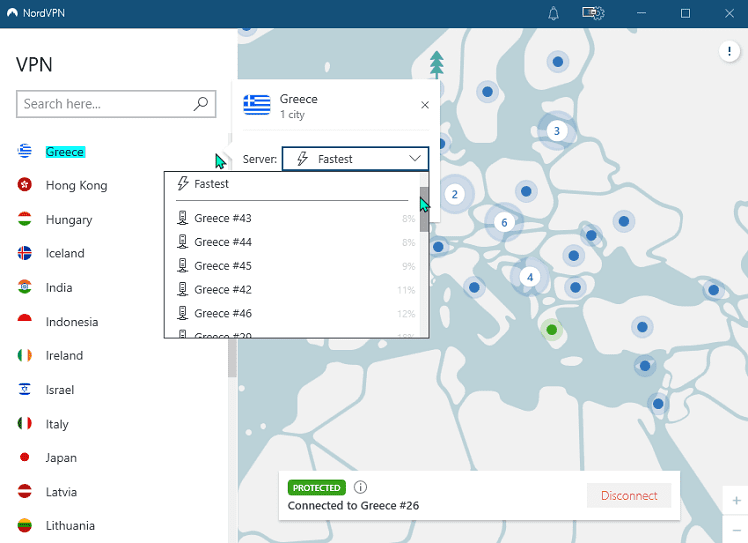Click the Japan flag icon
The width and height of the screenshot is (748, 543).
25,457
